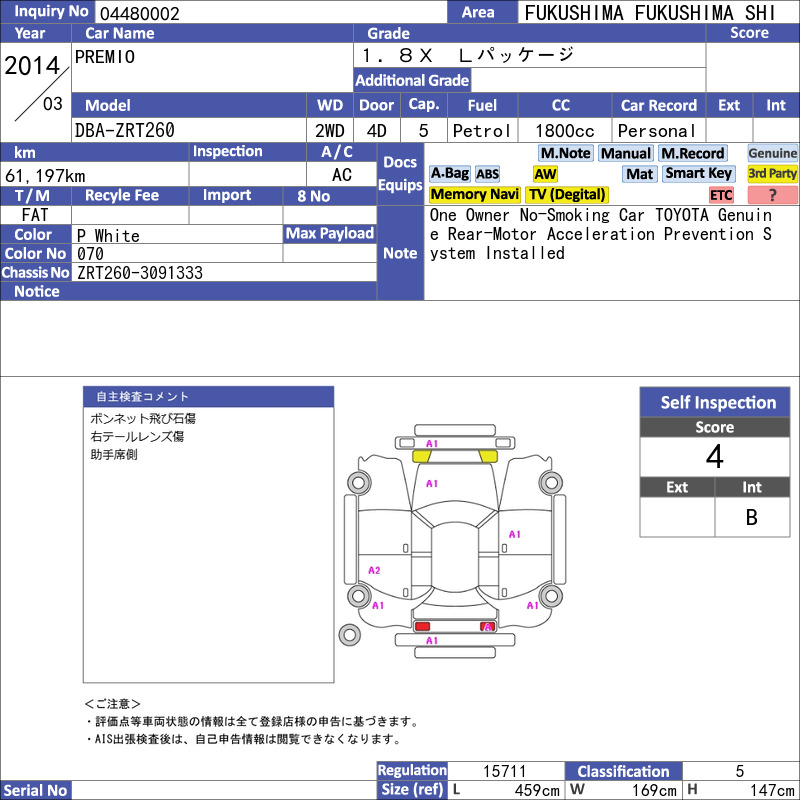800x800 pixels.
Task: Toggle the A.Bag equipment badge
Action: pyautogui.click(x=449, y=174)
